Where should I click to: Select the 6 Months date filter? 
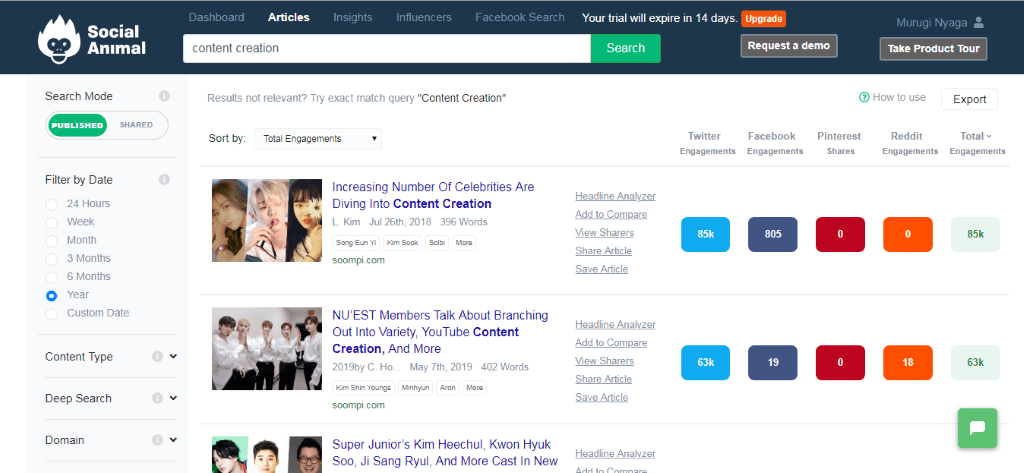coord(52,278)
